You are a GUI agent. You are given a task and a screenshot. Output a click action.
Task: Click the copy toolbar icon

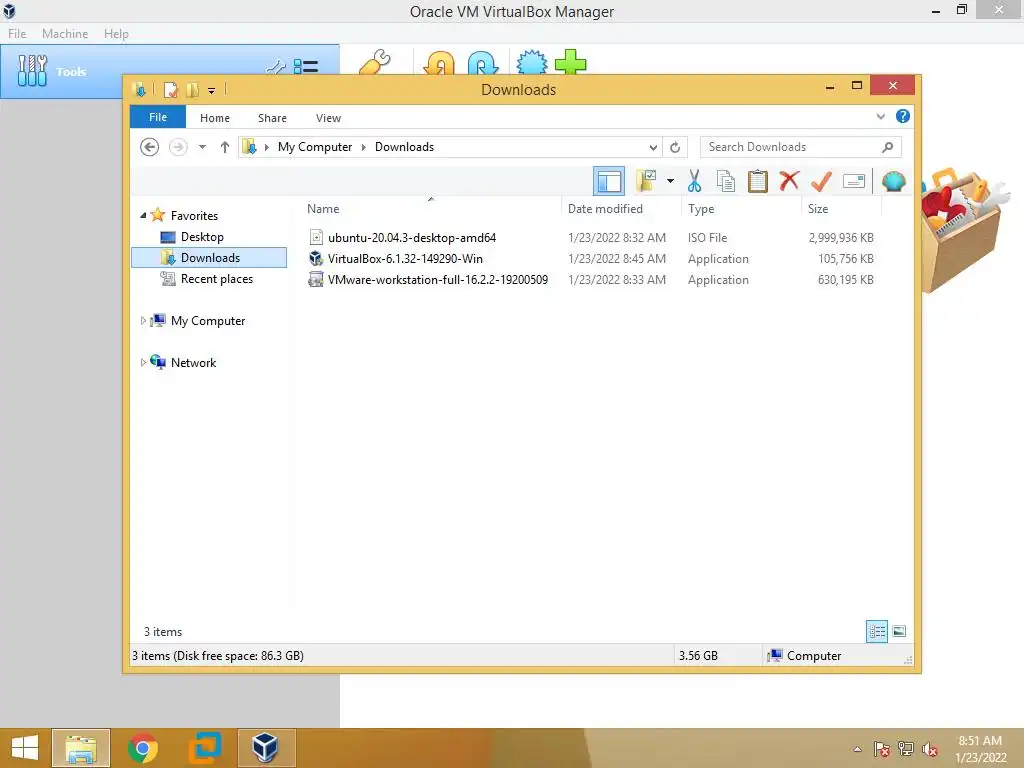[x=726, y=182]
